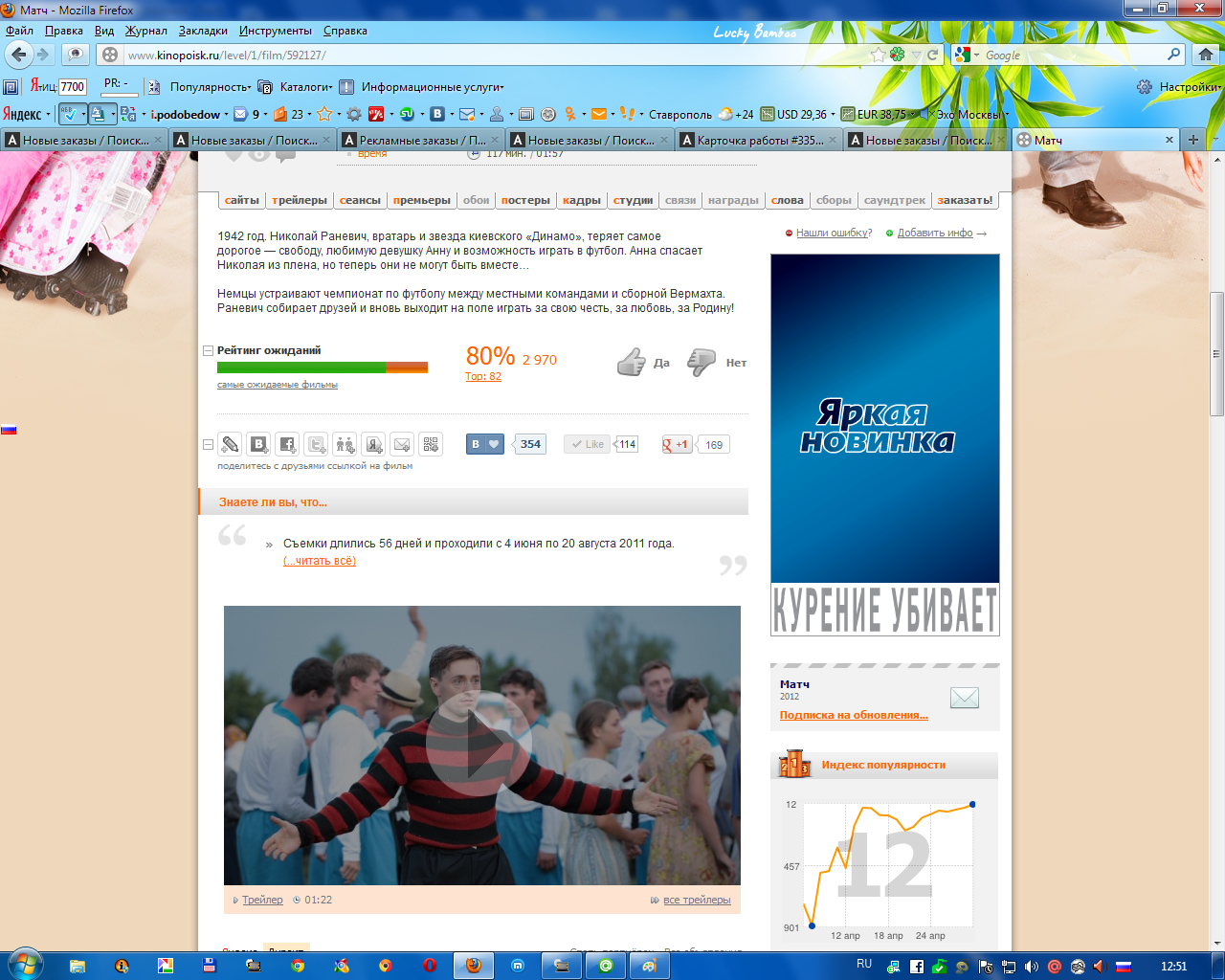Screen dimensions: 1225x980
Task: Open list-all-tabs dropdown arrow
Action: pos(1214,140)
